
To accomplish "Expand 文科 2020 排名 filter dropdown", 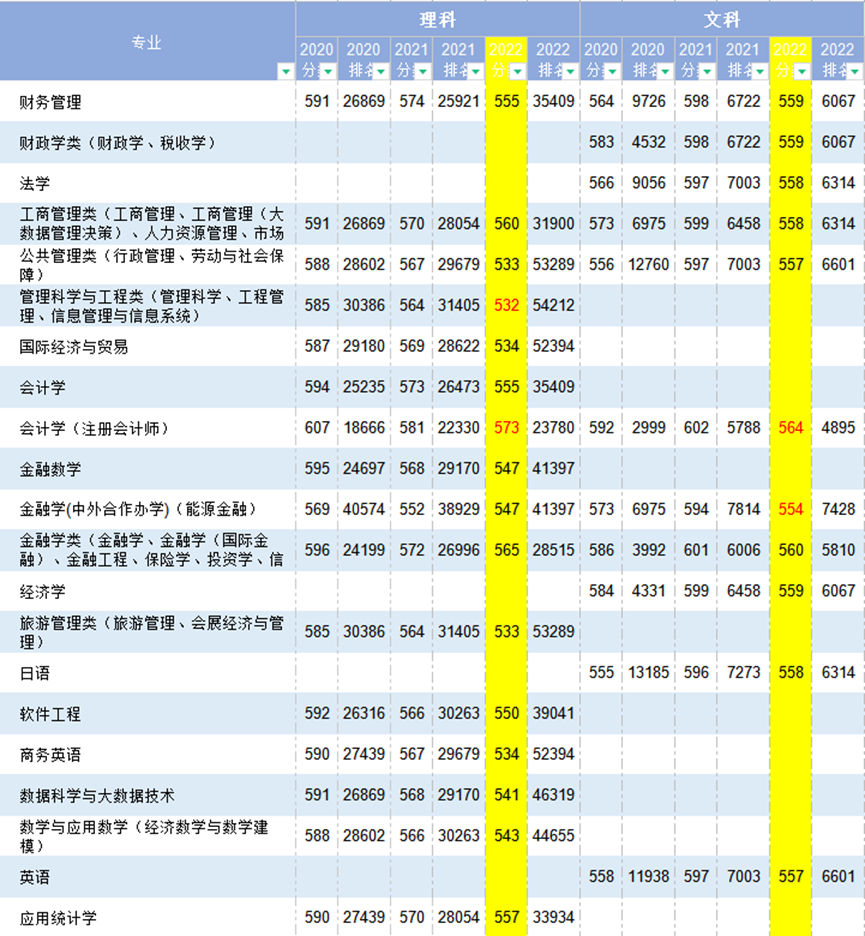I will [666, 71].
